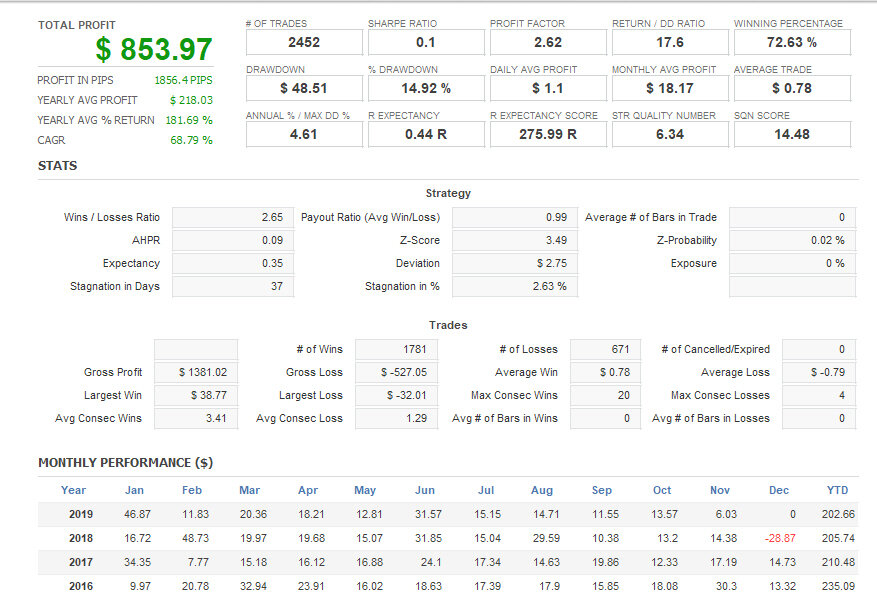This screenshot has height=616, width=877.
Task: Click the Deviation field showing $ 2.75
Action: [515, 263]
